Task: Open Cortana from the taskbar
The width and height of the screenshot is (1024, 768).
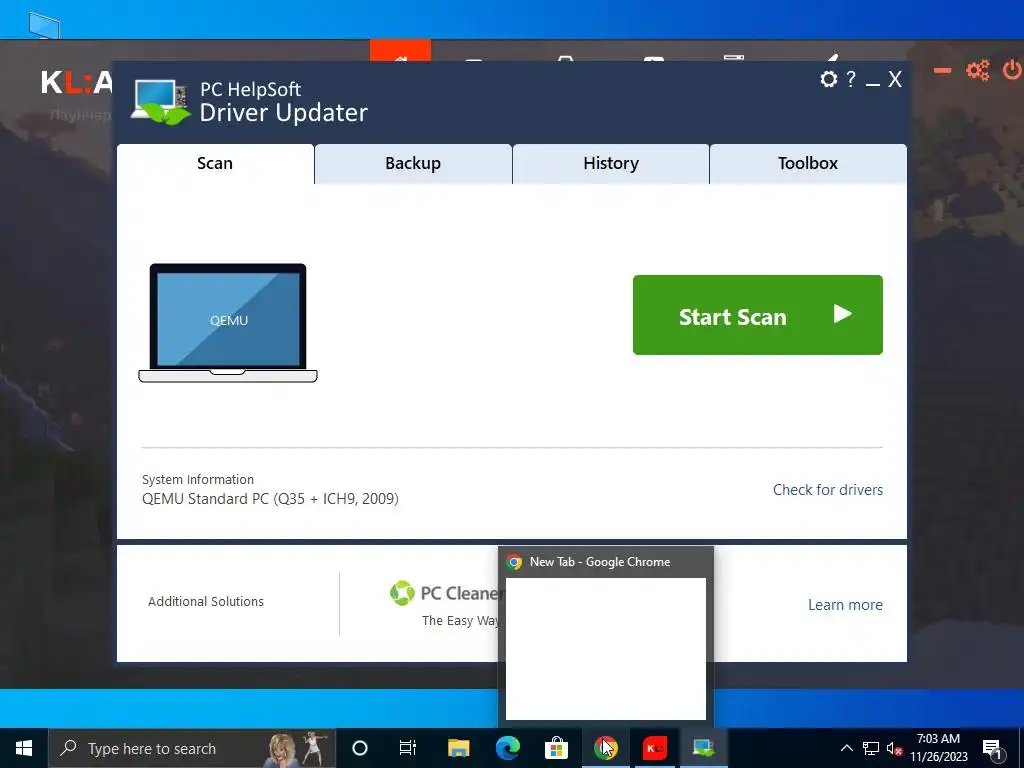Action: tap(359, 748)
